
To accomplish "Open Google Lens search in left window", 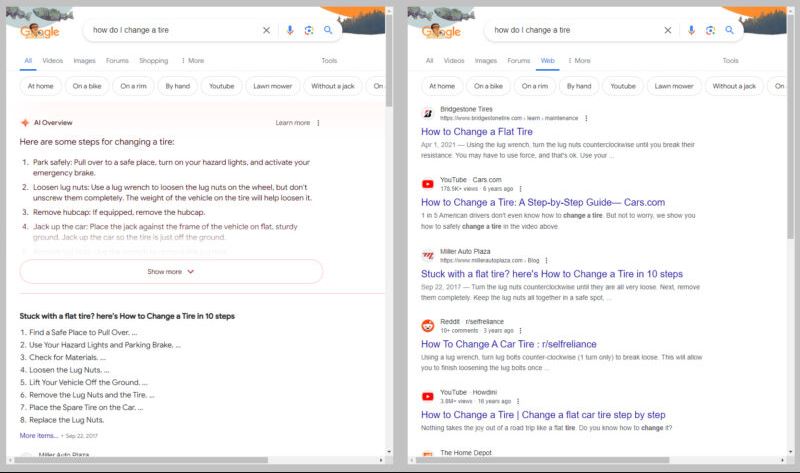I will (x=309, y=30).
